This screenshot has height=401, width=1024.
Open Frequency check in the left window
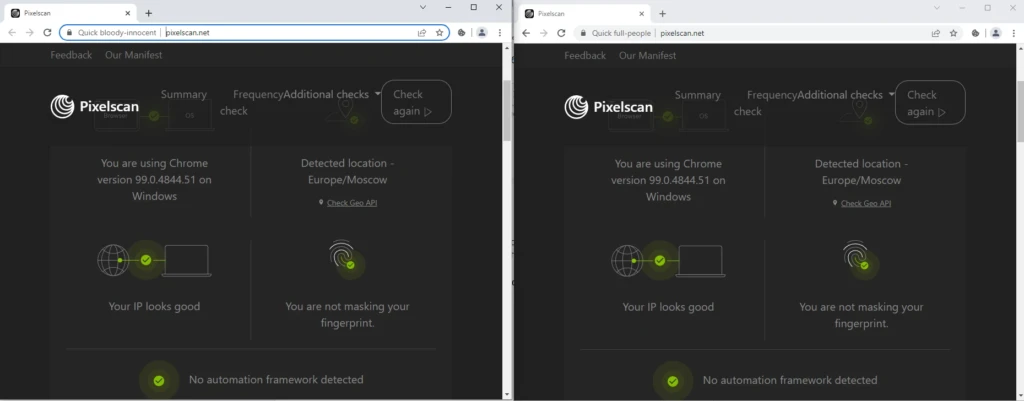click(251, 103)
